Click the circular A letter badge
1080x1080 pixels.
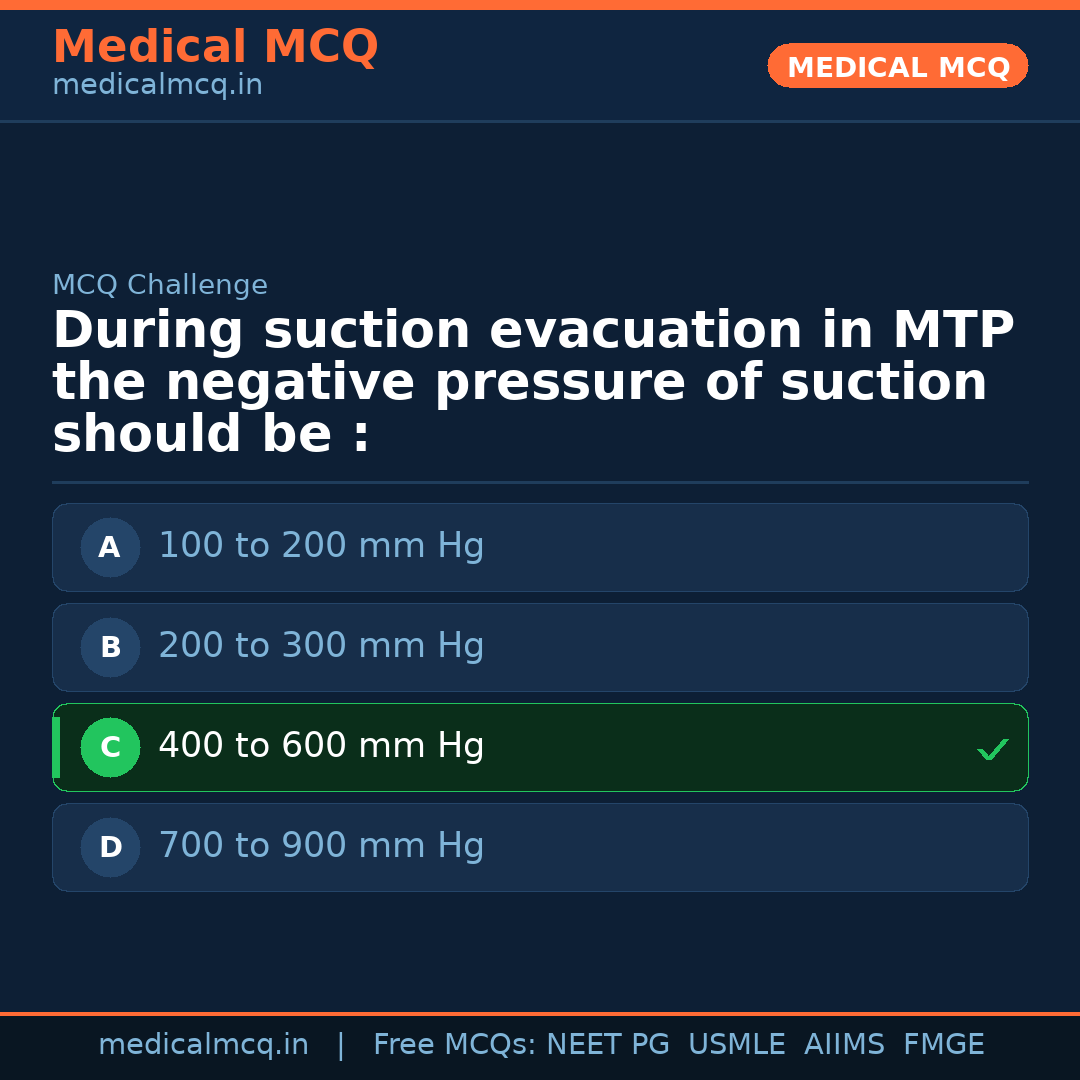(x=110, y=547)
